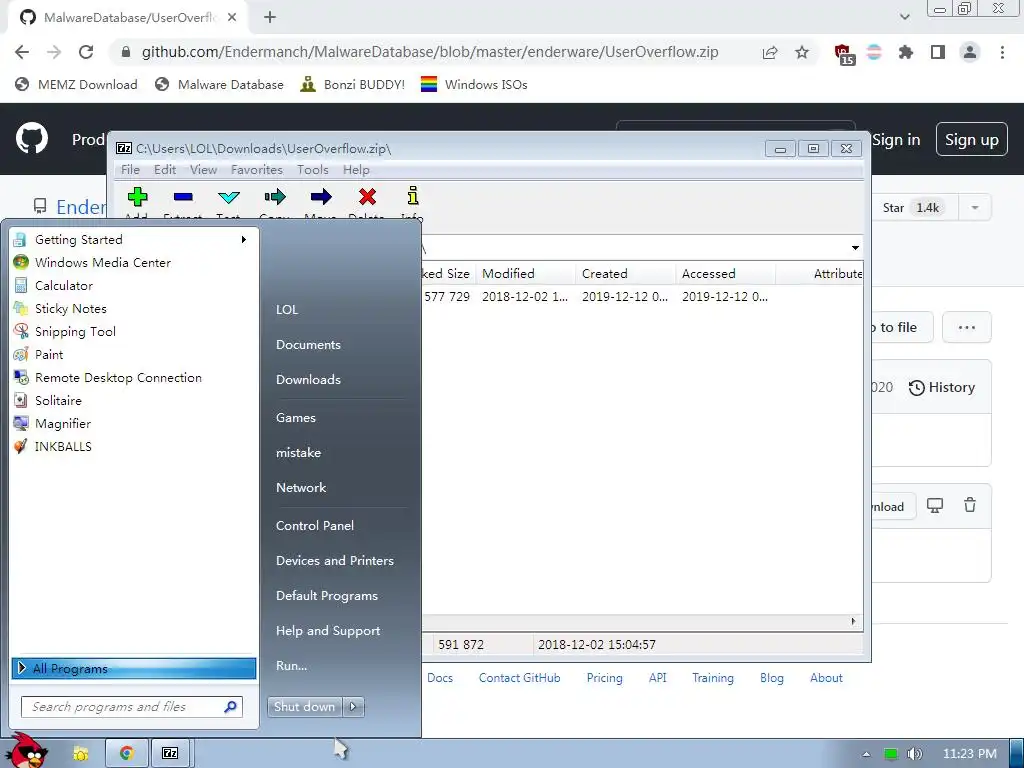The height and width of the screenshot is (768, 1024).
Task: Open the 7-Zip File menu
Action: [130, 170]
